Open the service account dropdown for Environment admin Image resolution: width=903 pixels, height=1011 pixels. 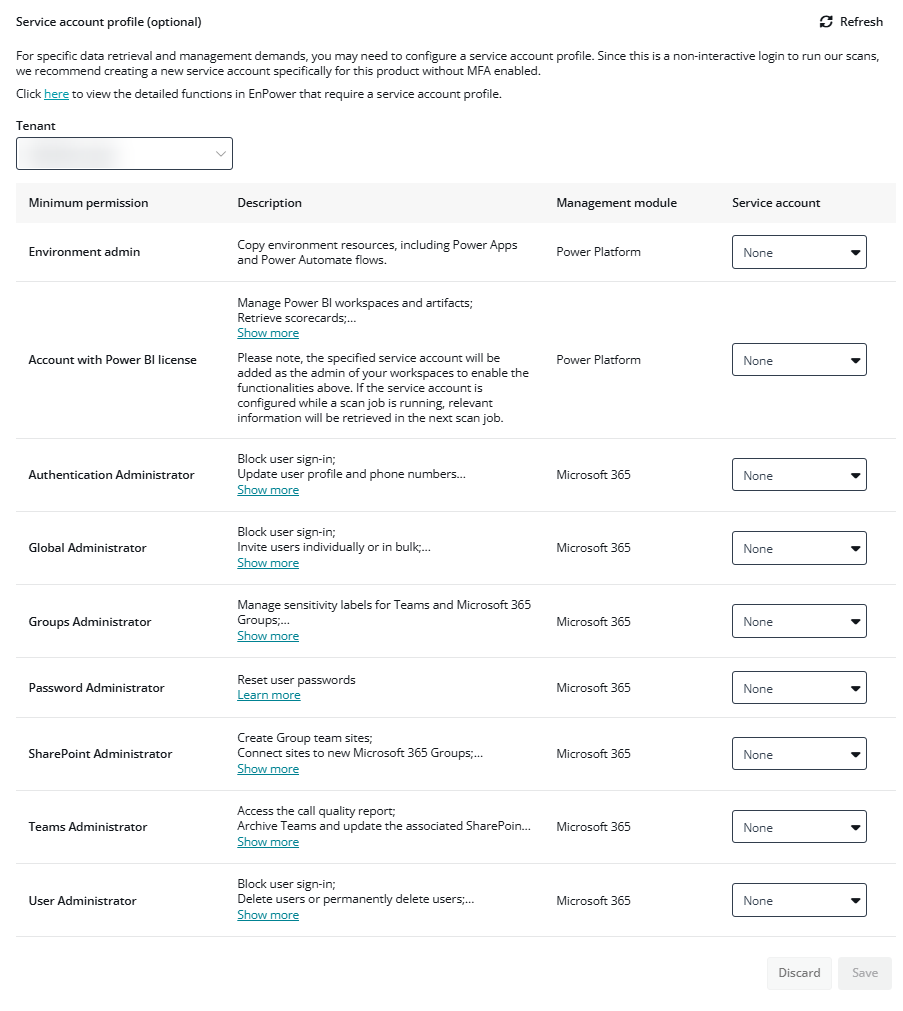799,252
